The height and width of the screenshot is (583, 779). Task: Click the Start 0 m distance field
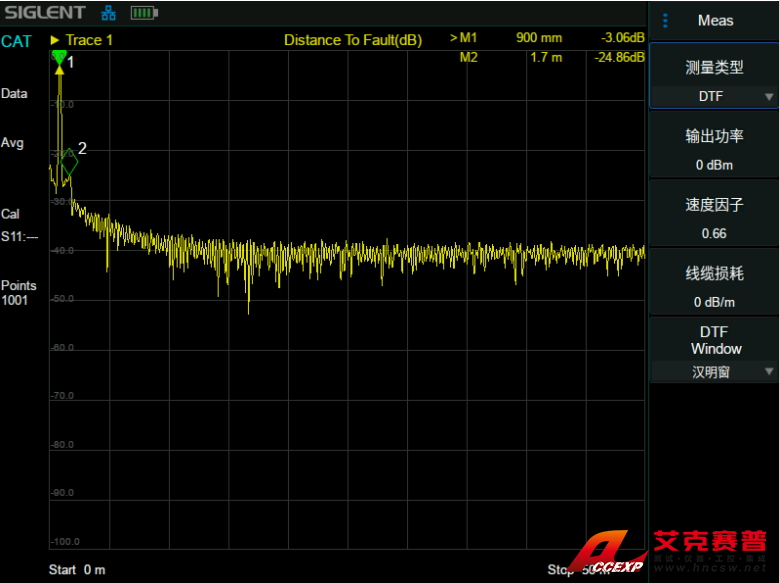click(77, 570)
